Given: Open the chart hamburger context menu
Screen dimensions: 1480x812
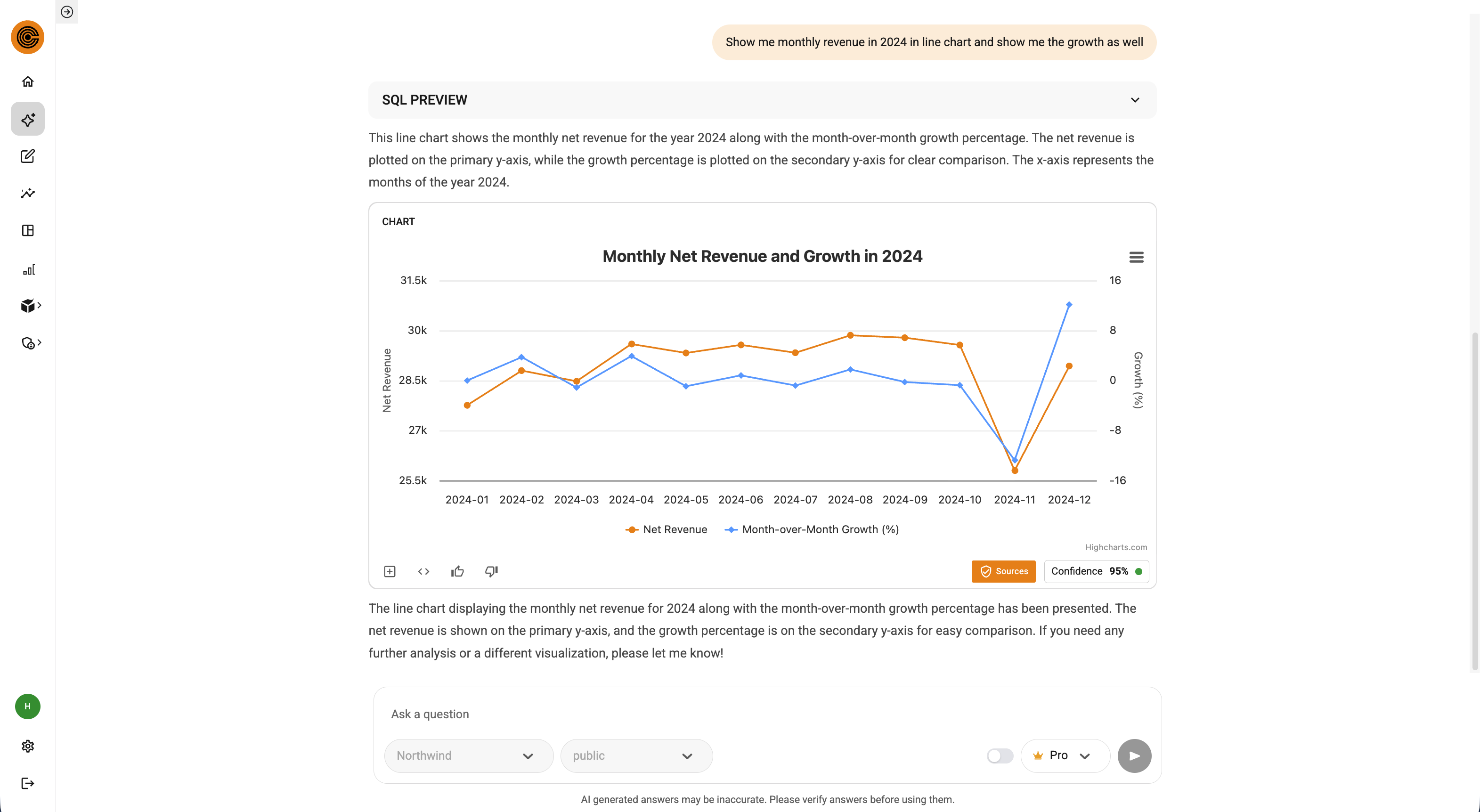Looking at the screenshot, I should [x=1136, y=258].
